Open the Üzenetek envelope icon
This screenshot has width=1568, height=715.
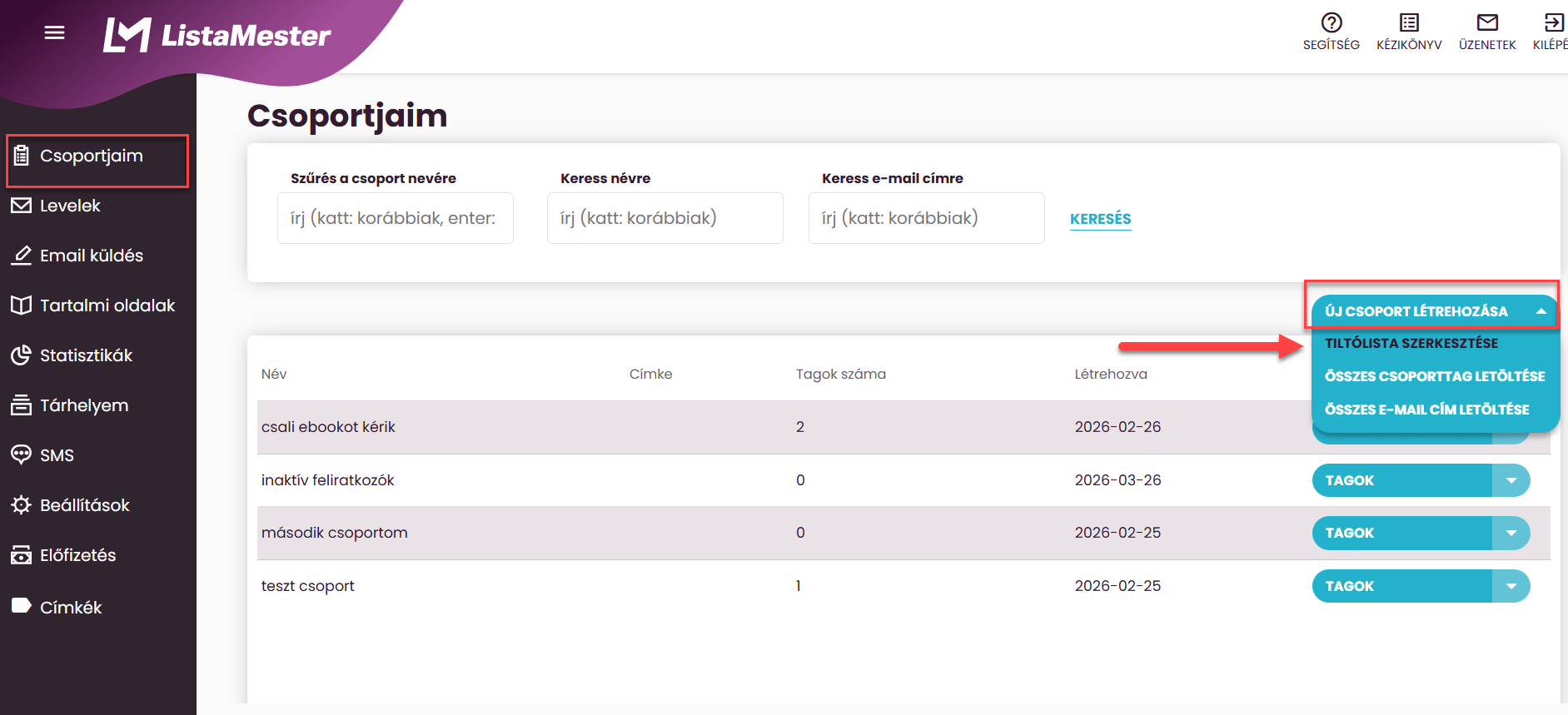(x=1487, y=22)
